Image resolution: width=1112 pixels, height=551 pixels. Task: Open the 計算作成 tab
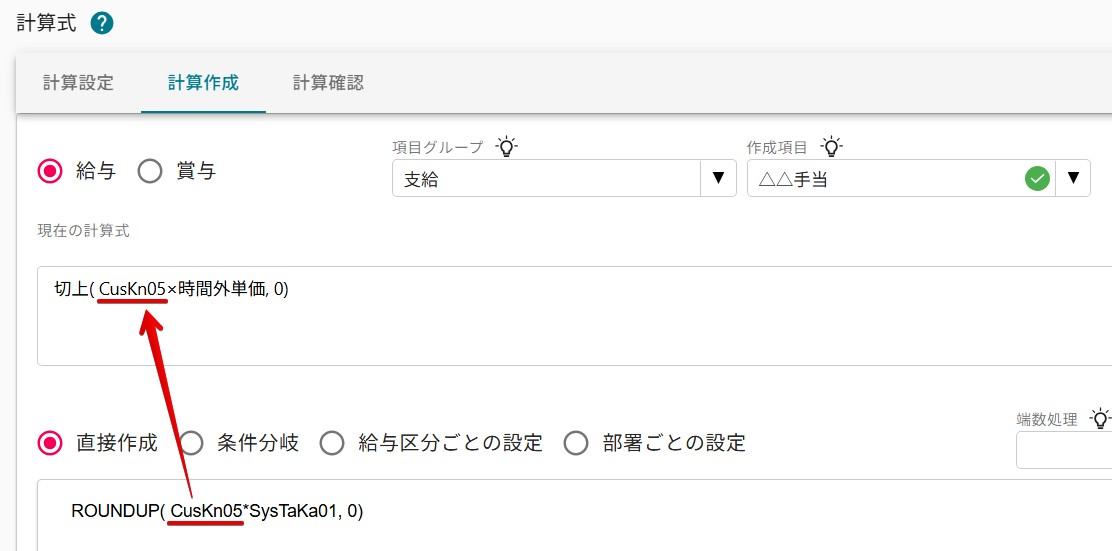tap(204, 82)
